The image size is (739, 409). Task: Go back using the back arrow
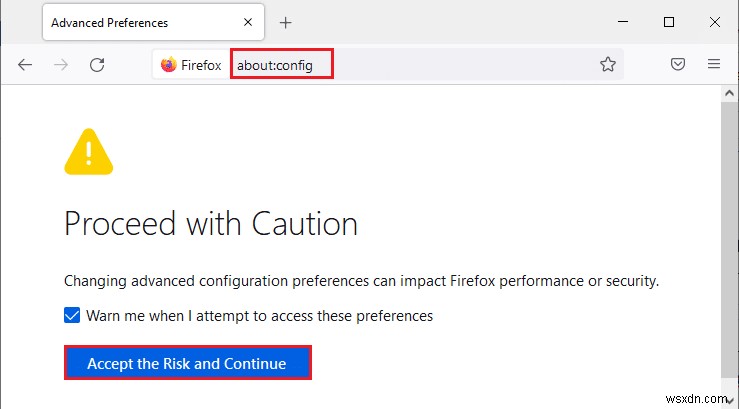(25, 64)
